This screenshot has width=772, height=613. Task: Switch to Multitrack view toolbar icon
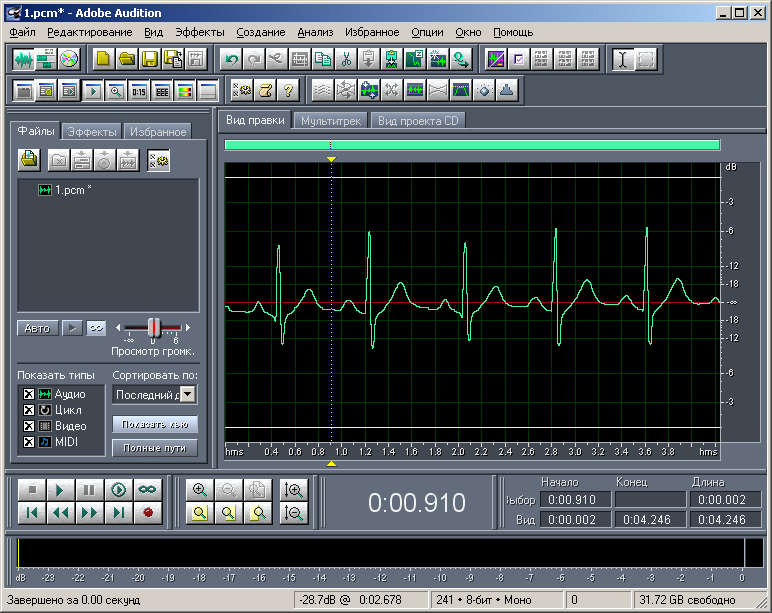[x=45, y=59]
